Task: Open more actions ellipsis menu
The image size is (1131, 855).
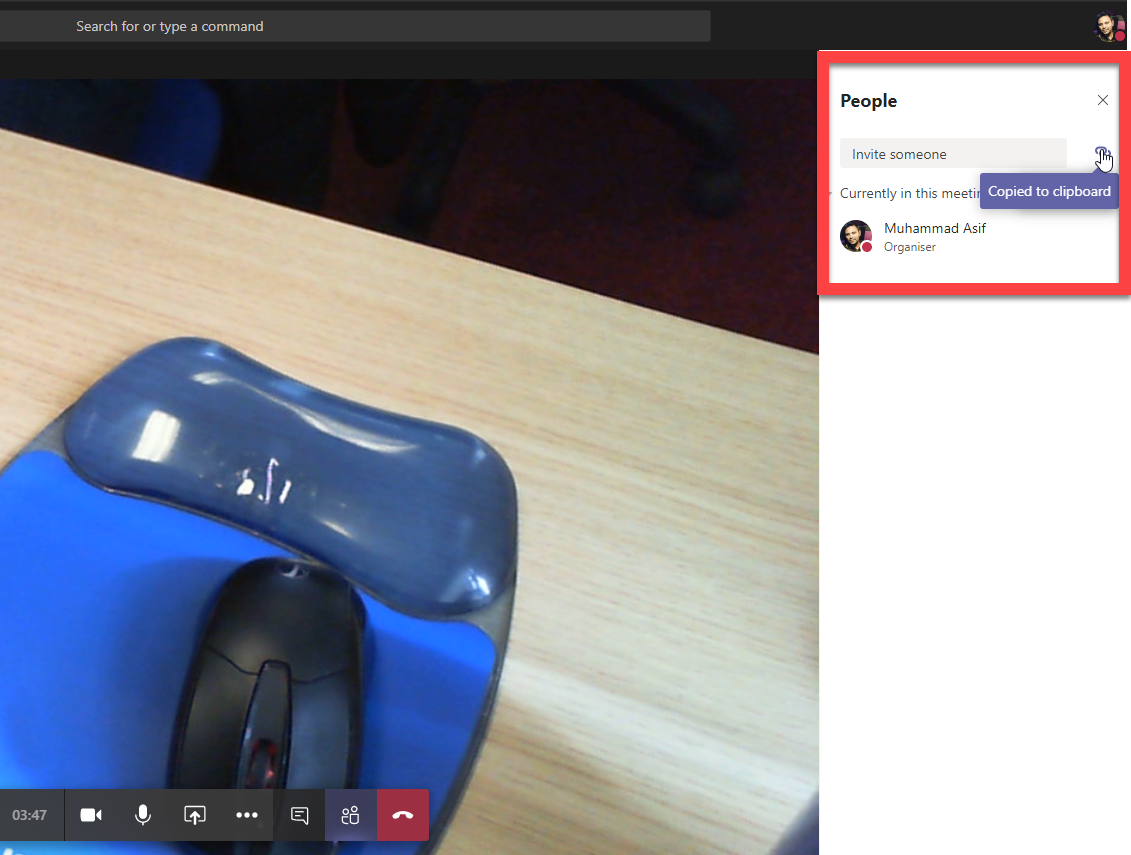Action: tap(247, 815)
